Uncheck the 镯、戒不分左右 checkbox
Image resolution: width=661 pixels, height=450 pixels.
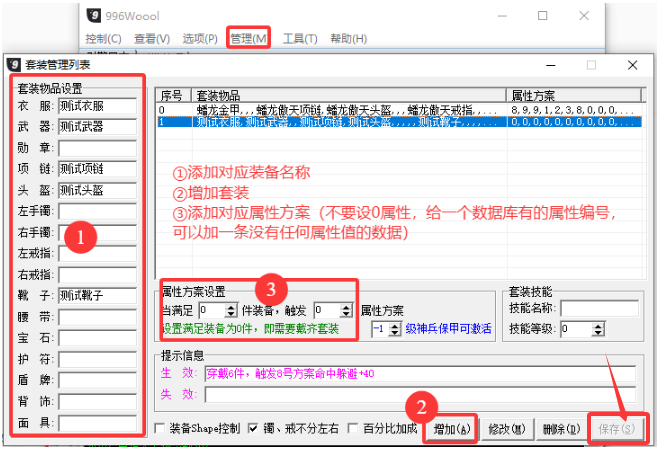[252, 429]
